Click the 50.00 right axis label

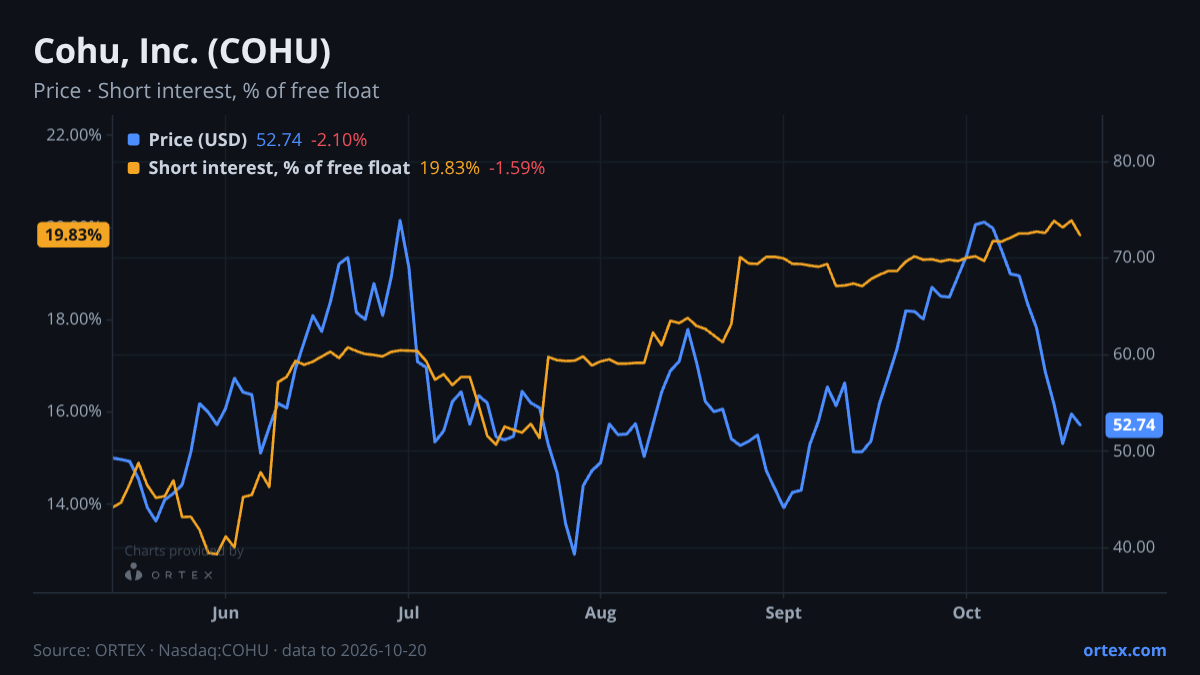pyautogui.click(x=1134, y=451)
